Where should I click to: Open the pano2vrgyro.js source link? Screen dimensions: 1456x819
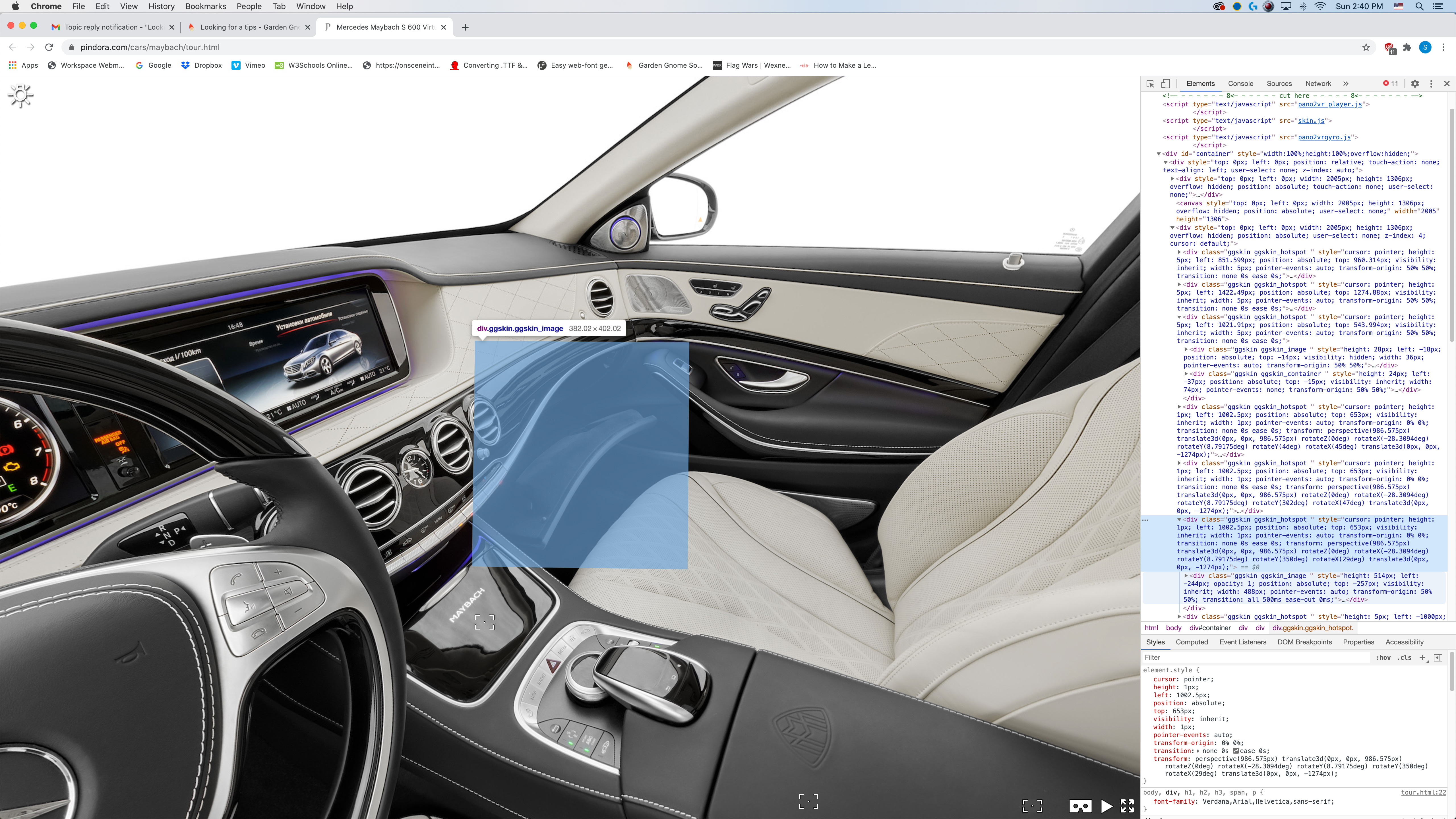(x=1324, y=137)
